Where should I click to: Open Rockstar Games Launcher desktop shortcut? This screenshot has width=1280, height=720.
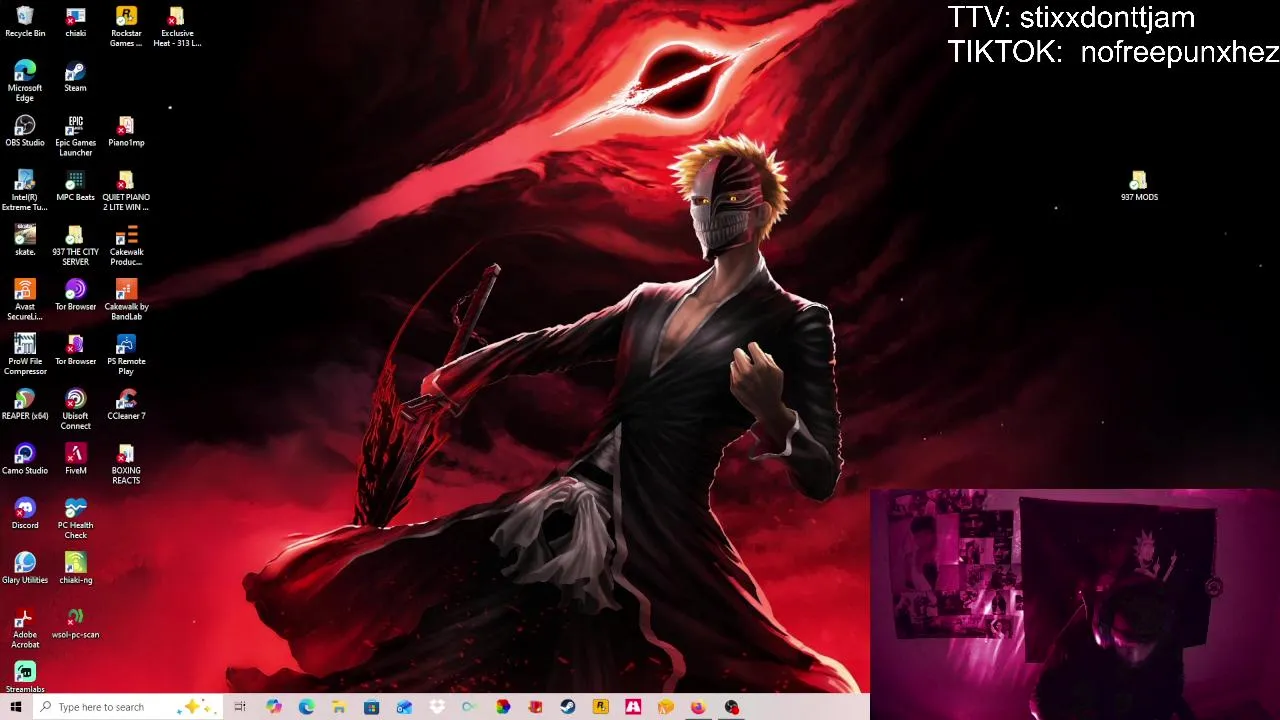click(126, 27)
